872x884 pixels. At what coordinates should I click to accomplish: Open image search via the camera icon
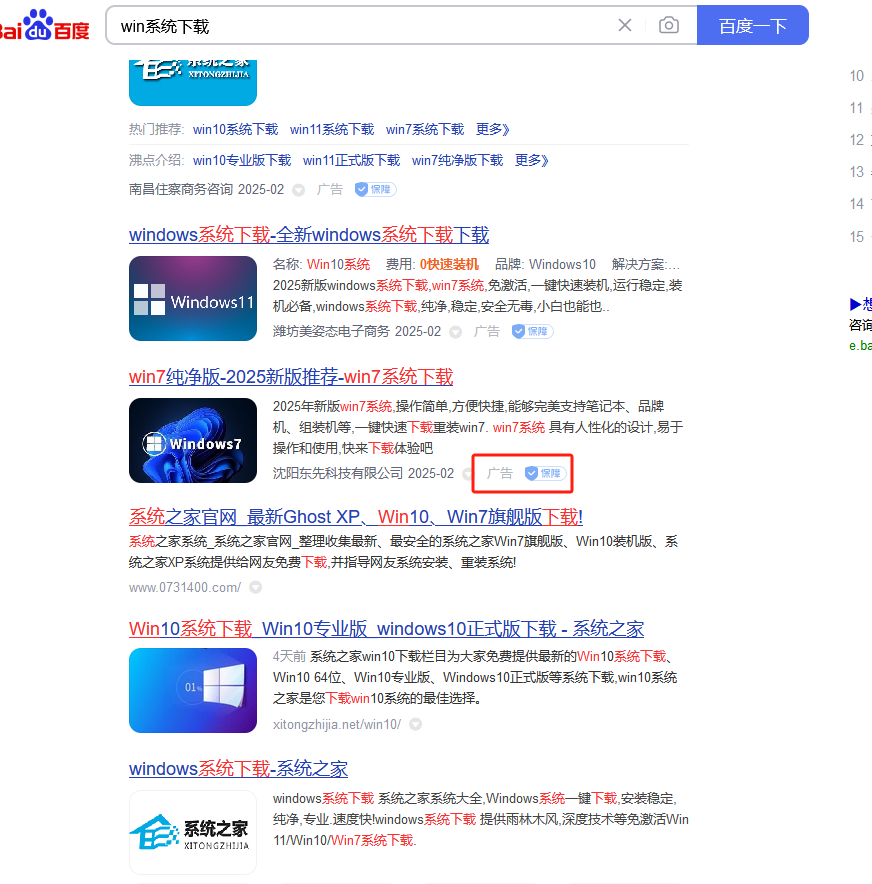click(x=669, y=25)
